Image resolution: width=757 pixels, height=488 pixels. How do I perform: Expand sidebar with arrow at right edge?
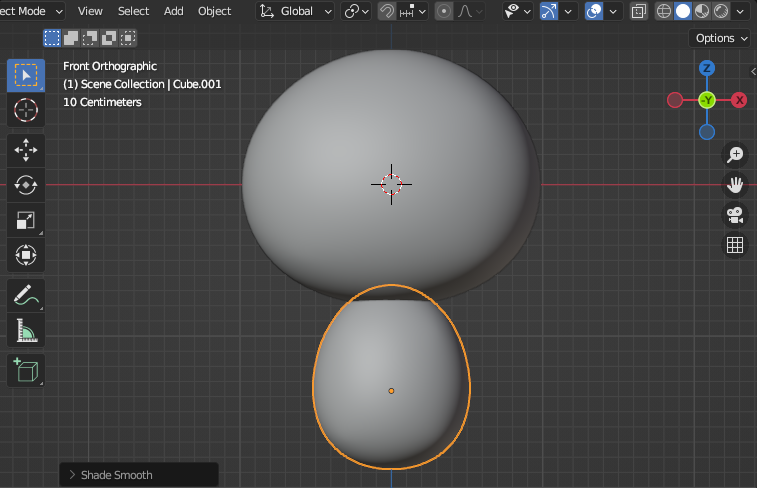pyautogui.click(x=753, y=71)
